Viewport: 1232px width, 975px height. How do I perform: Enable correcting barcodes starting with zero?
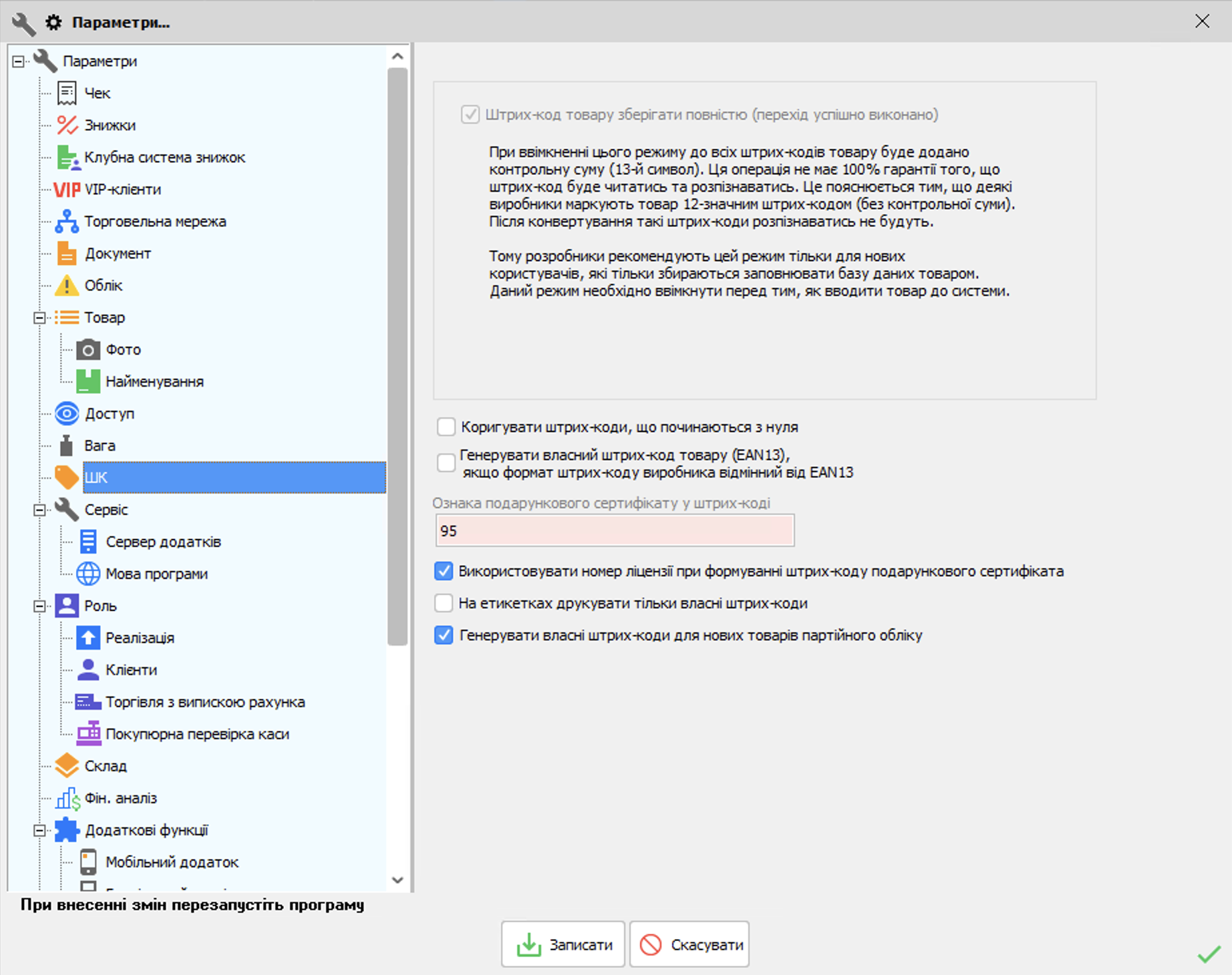[x=446, y=427]
